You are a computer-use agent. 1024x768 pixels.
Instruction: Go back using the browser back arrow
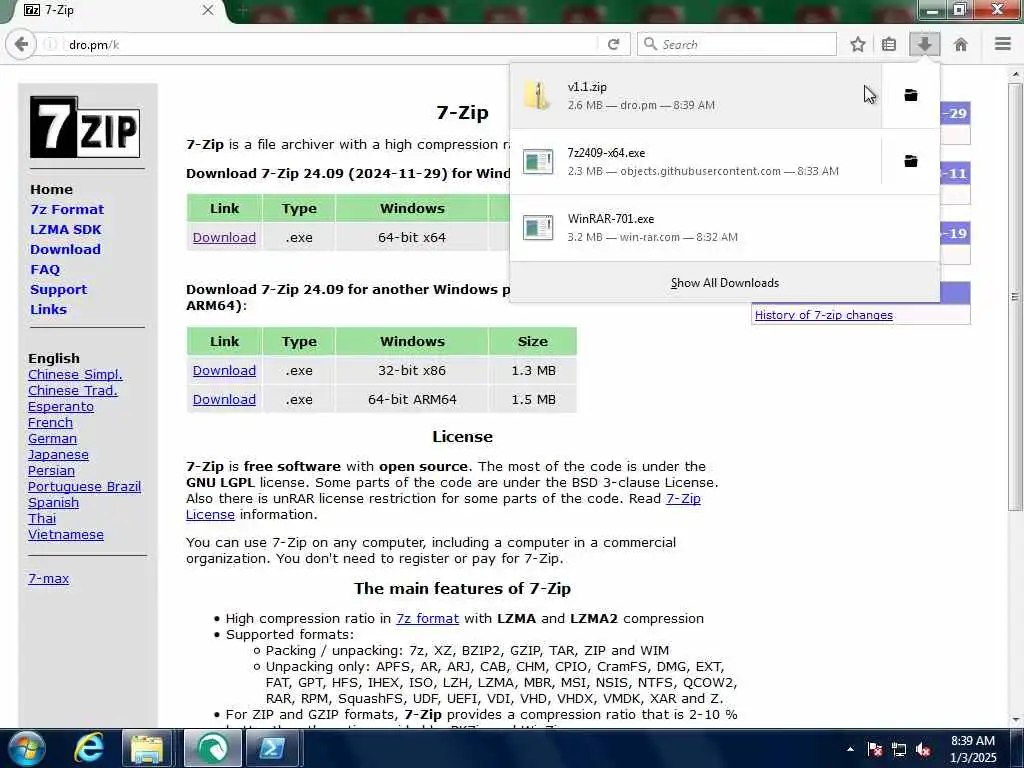pyautogui.click(x=21, y=44)
